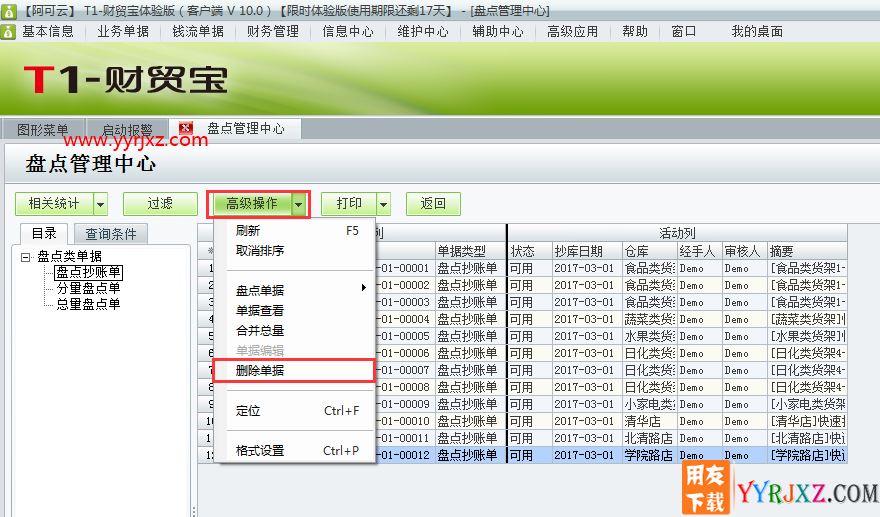This screenshot has width=880, height=517.
Task: Open the 业务单据 menu
Action: pos(123,31)
